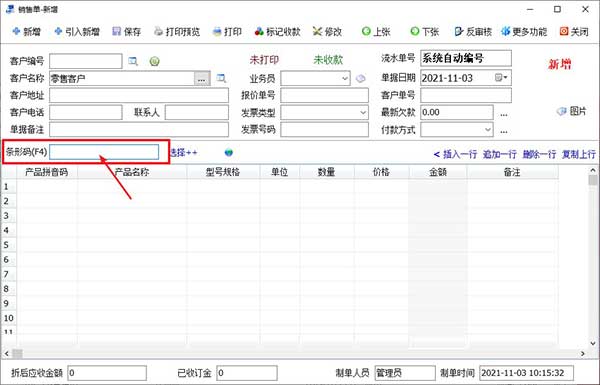The width and height of the screenshot is (600, 385).
Task: Go to next order with 下张
Action: point(424,31)
